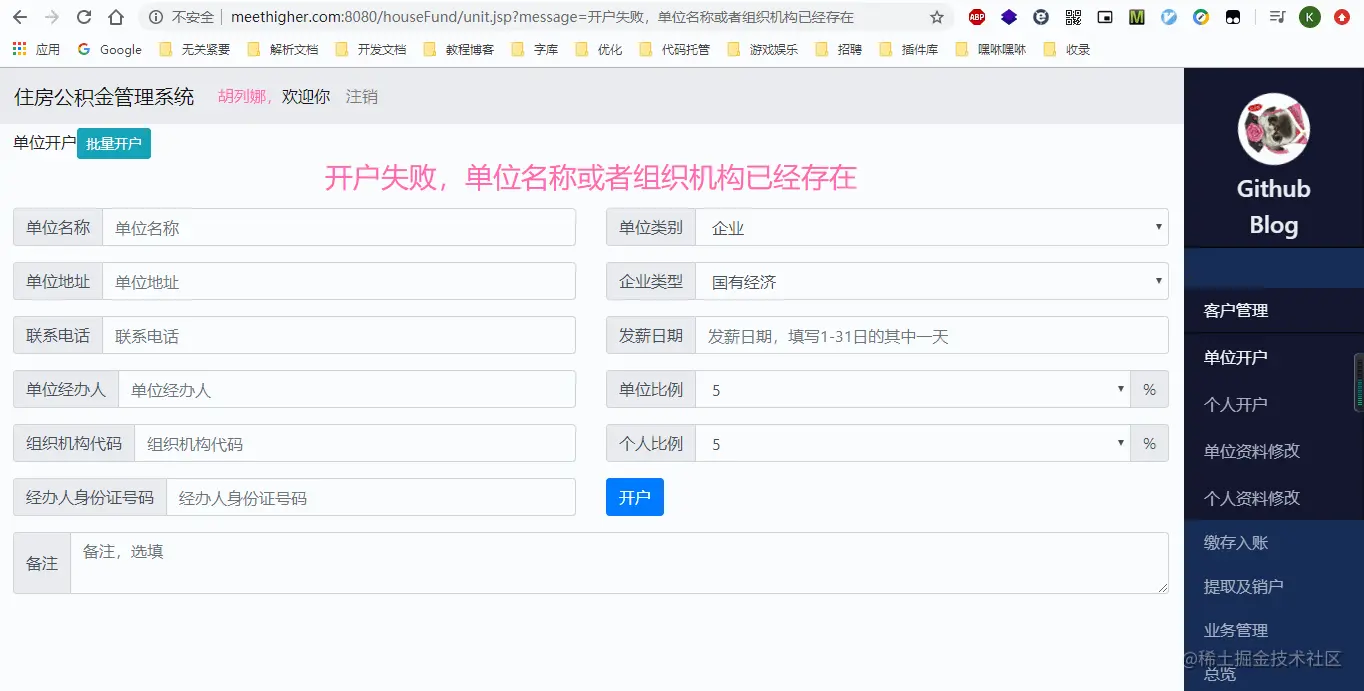Open the 字库 bookmark folder

(535, 49)
